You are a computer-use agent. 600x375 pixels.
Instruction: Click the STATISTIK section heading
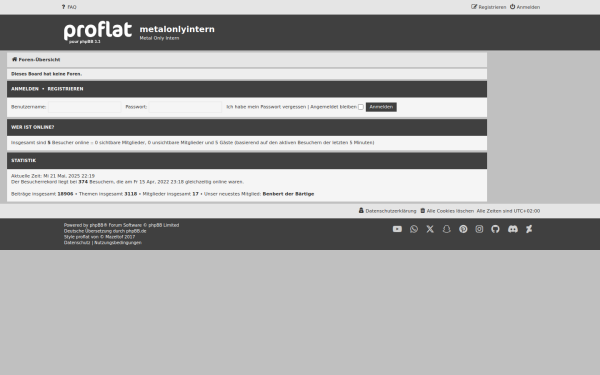24,160
